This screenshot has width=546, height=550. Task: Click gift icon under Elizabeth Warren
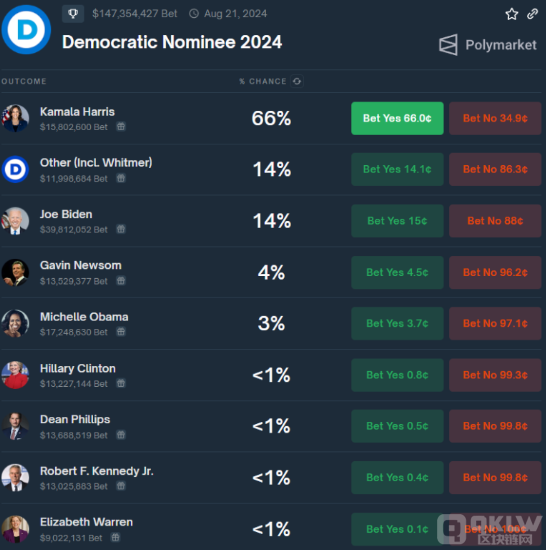pyautogui.click(x=115, y=537)
